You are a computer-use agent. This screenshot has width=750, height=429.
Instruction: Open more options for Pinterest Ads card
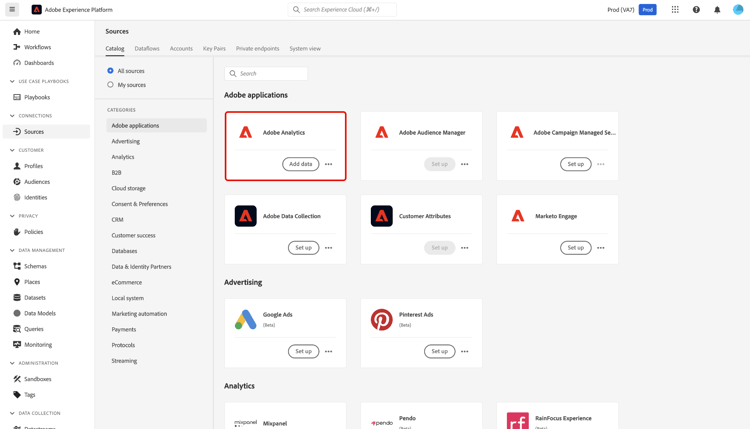click(464, 351)
